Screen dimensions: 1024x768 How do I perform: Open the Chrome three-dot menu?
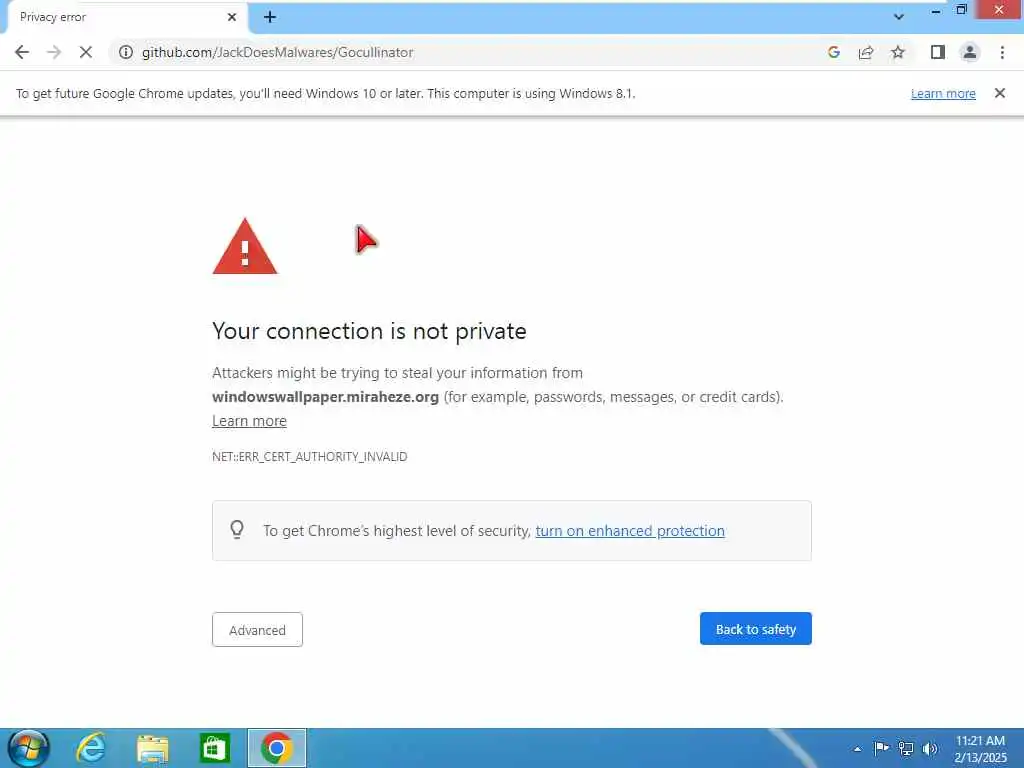[x=1002, y=52]
